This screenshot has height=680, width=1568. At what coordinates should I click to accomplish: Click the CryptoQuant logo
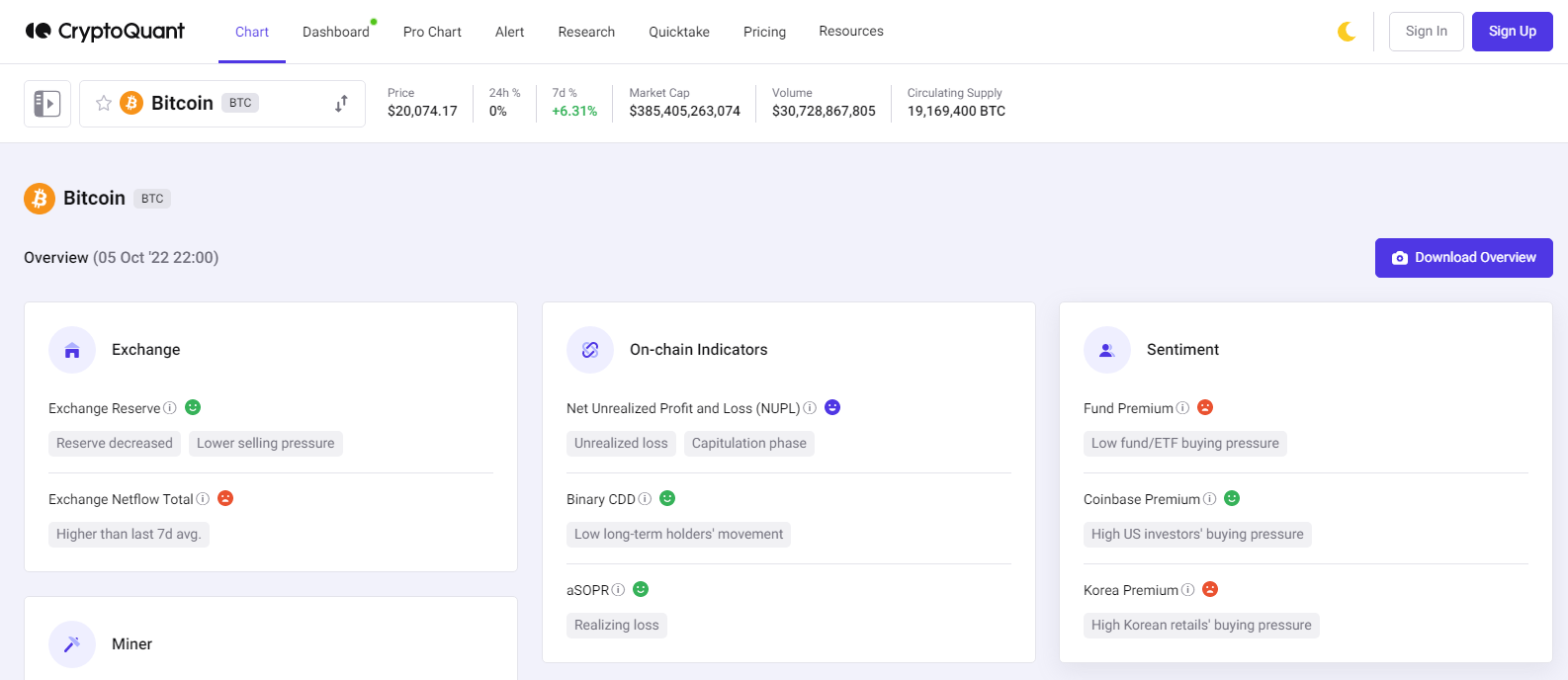coord(105,32)
